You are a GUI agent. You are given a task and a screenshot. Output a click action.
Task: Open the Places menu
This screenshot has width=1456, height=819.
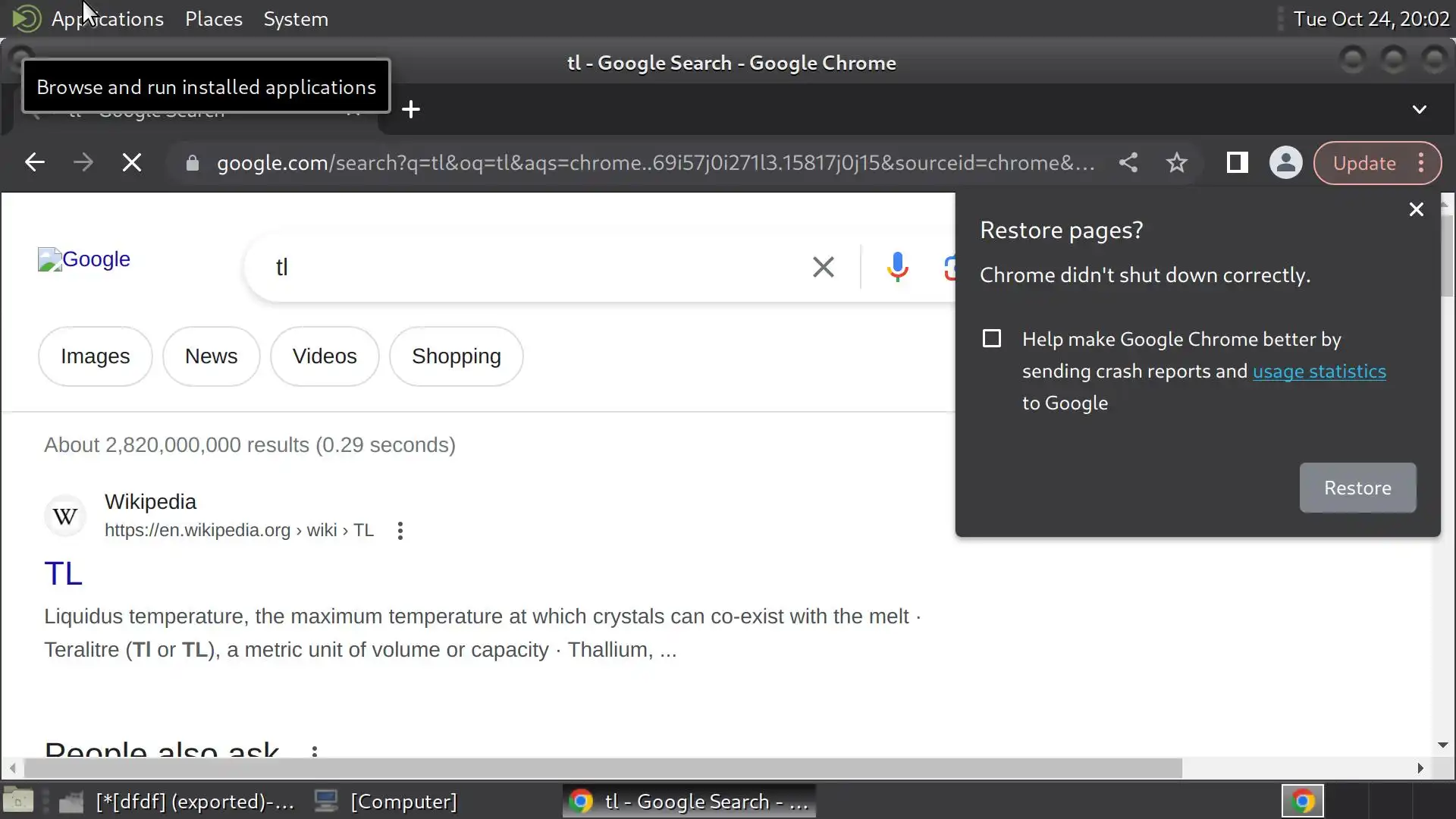214,19
